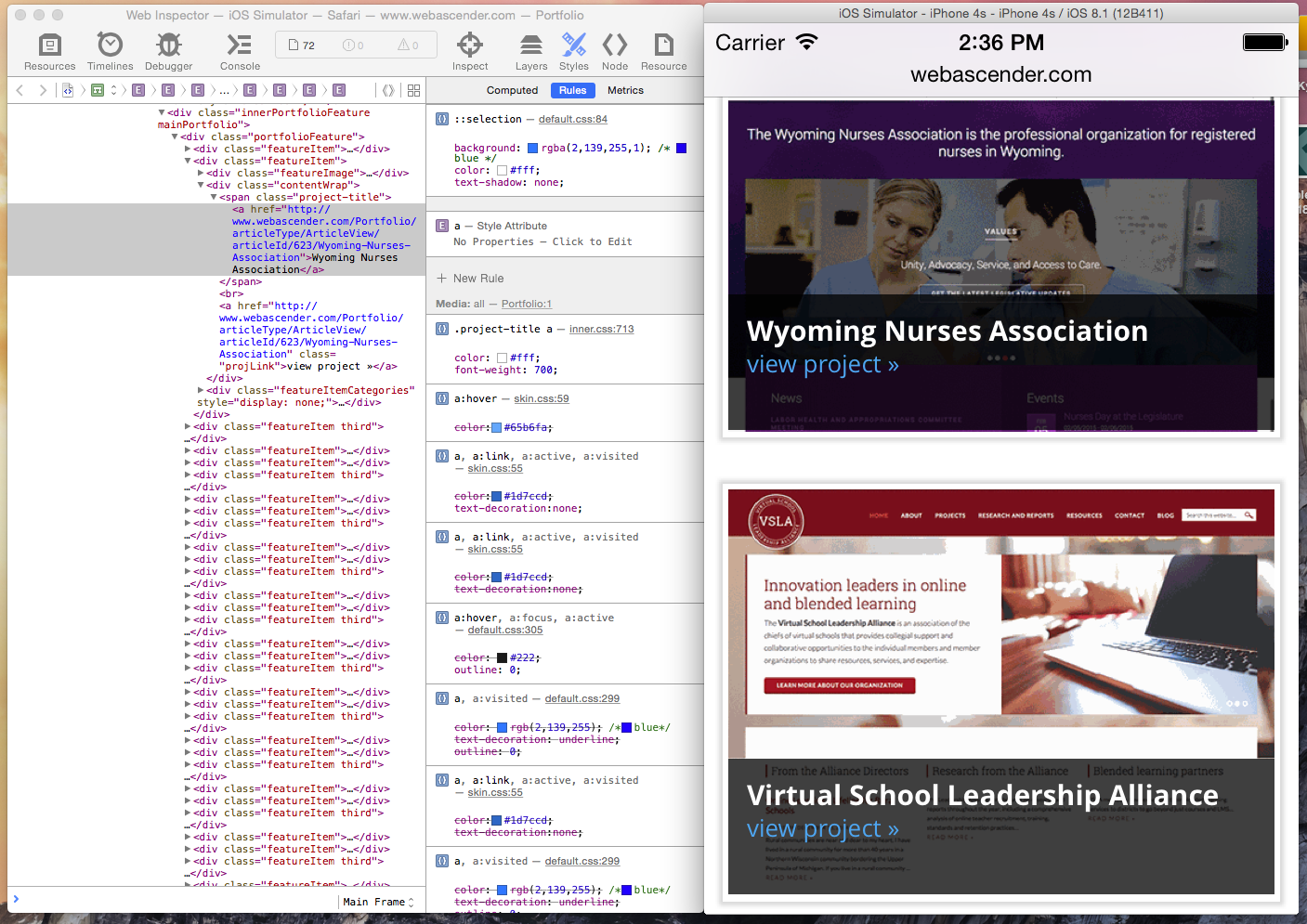This screenshot has height=924, width=1307.
Task: Click the ::selection rule icon
Action: click(x=442, y=119)
